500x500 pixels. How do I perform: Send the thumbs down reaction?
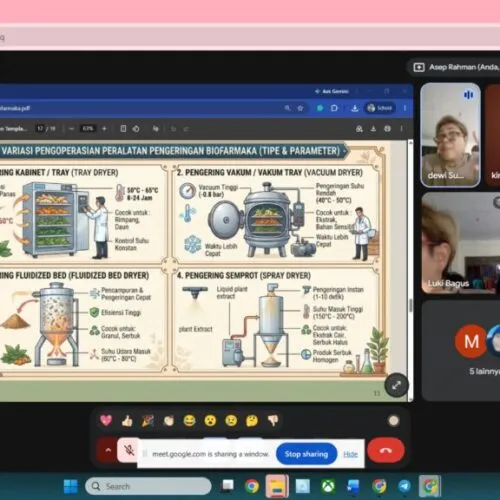[x=273, y=421]
